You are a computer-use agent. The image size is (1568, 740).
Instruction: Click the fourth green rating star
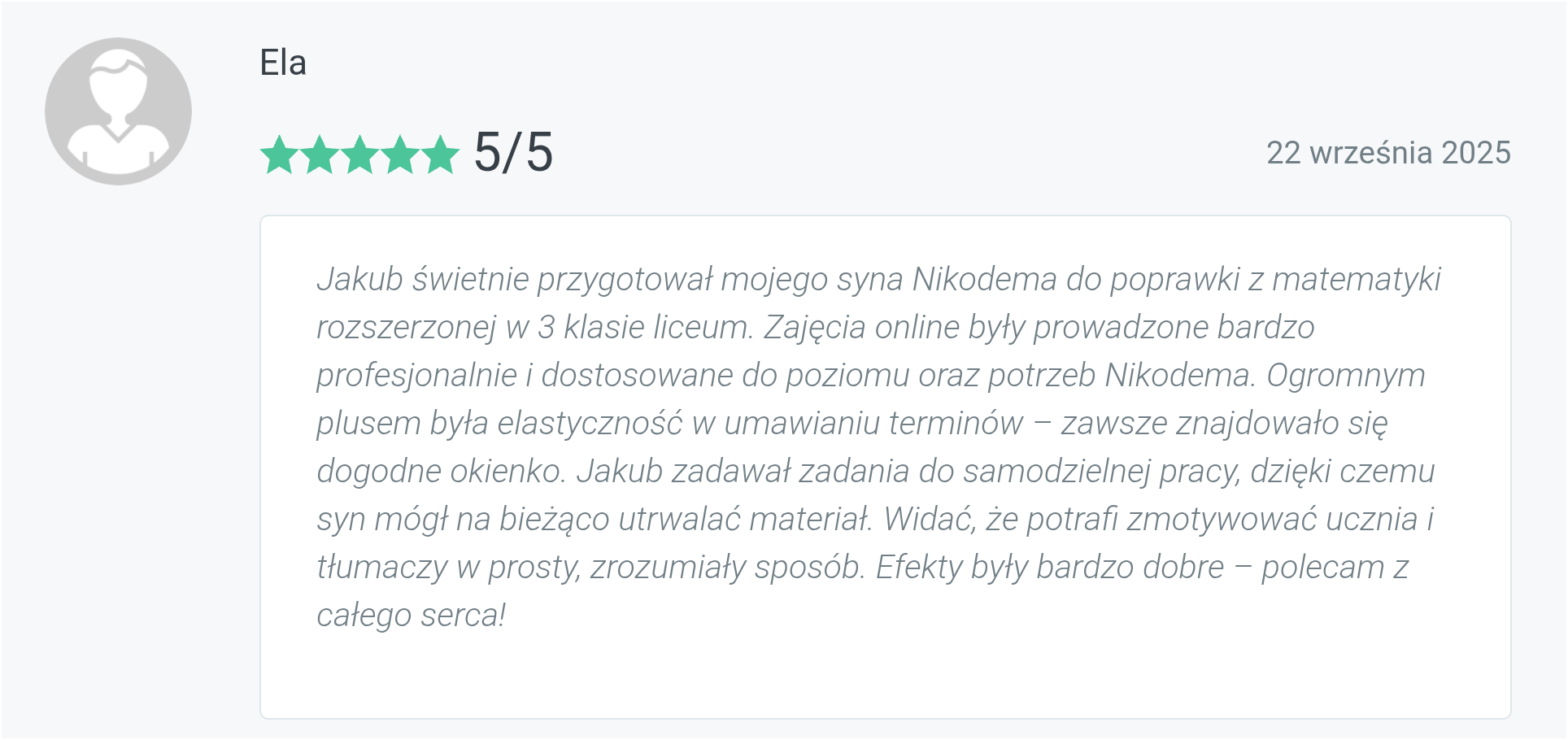click(x=401, y=155)
